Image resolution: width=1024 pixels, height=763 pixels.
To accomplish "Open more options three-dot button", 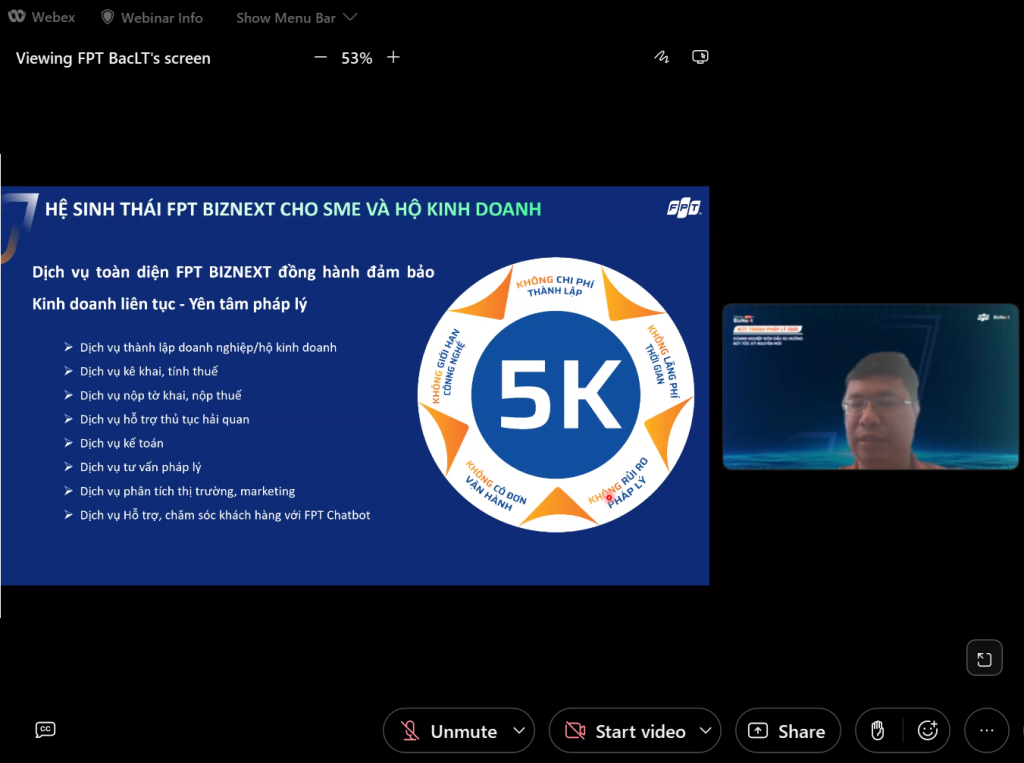I will pos(987,731).
